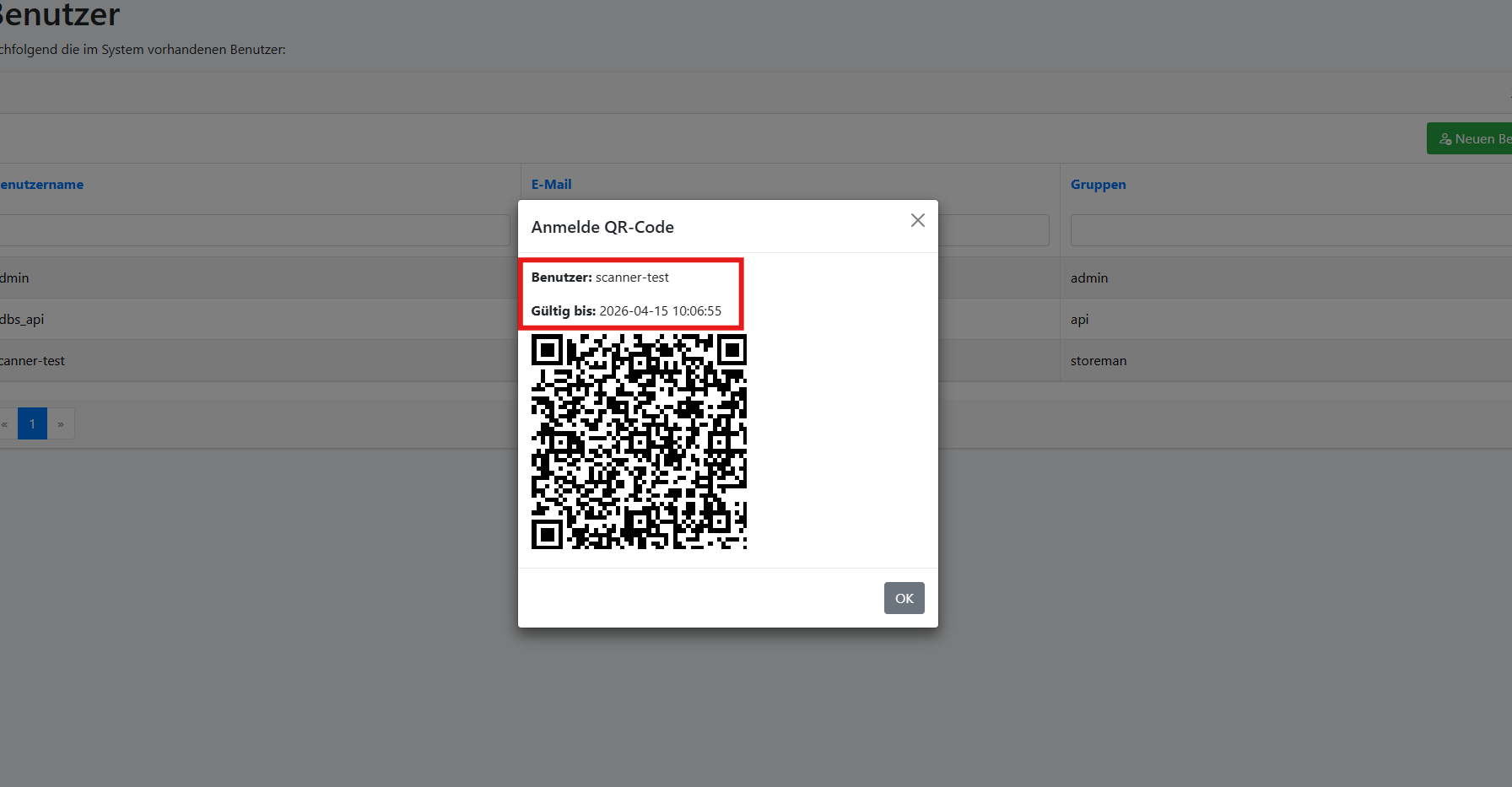The height and width of the screenshot is (787, 1512).
Task: Sort the table by E-Mail column
Action: [x=551, y=184]
